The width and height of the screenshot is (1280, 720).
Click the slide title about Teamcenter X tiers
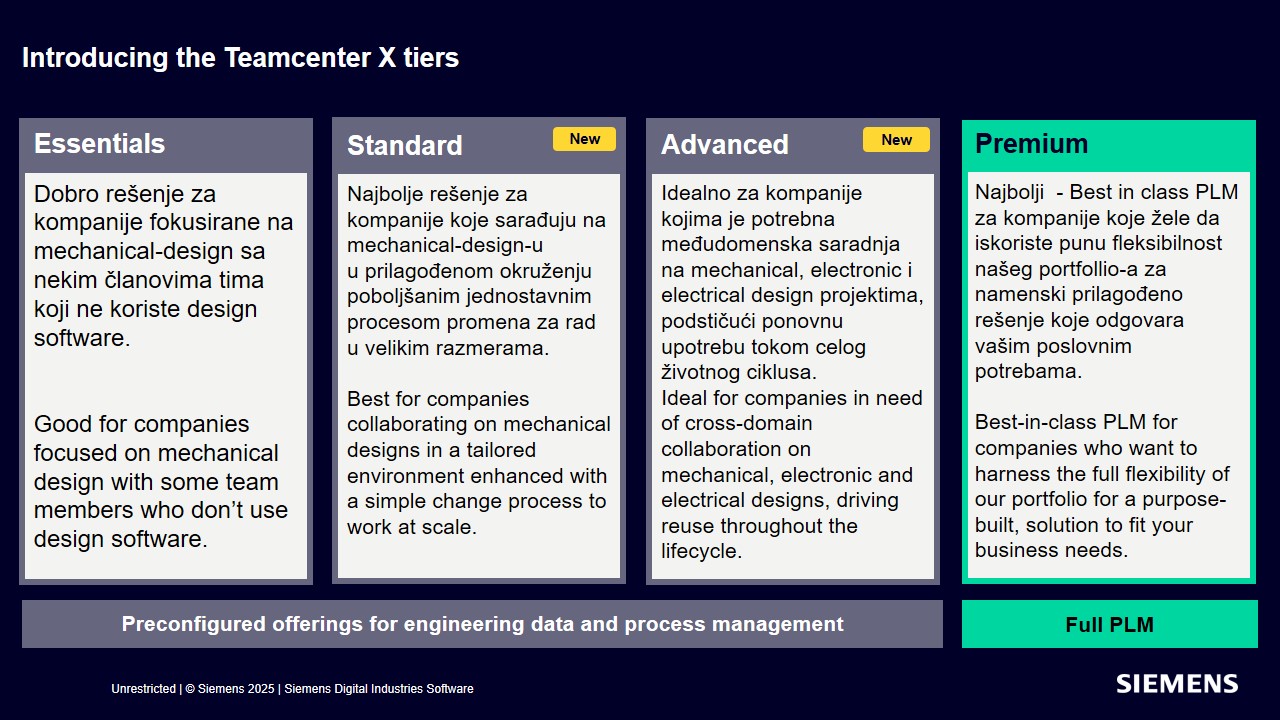(240, 58)
